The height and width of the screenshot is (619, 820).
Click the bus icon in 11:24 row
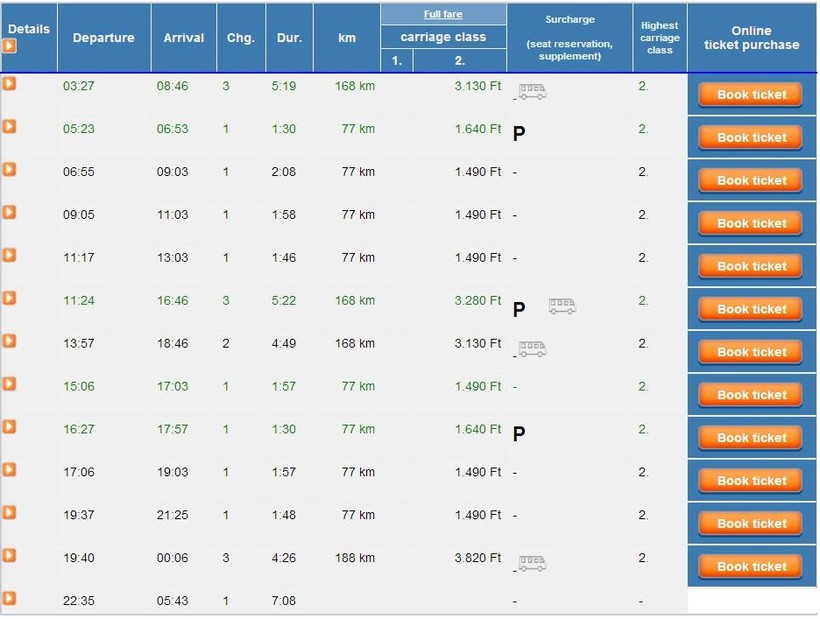point(562,306)
